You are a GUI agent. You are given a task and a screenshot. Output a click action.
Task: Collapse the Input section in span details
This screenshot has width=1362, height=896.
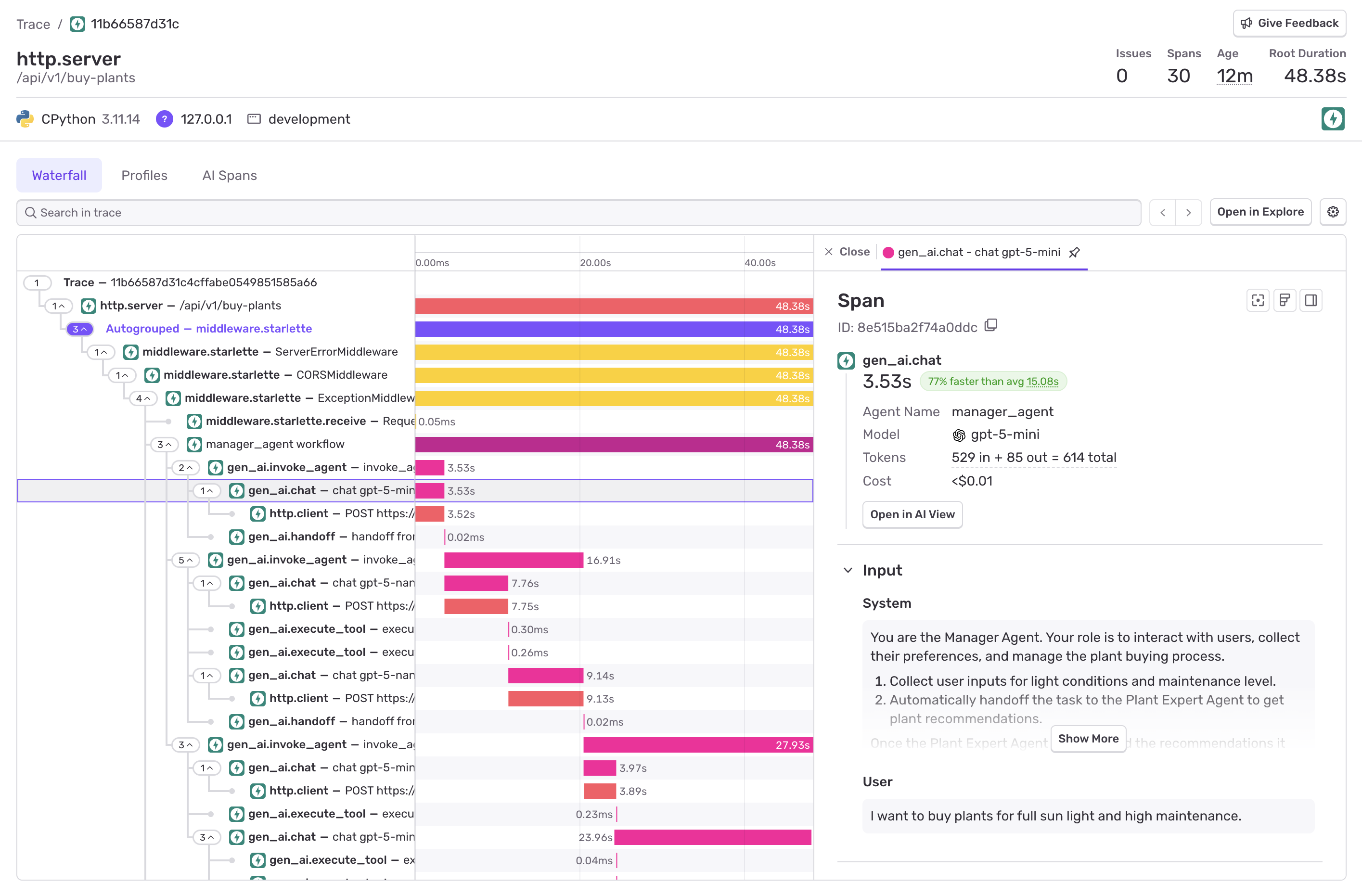(x=848, y=570)
